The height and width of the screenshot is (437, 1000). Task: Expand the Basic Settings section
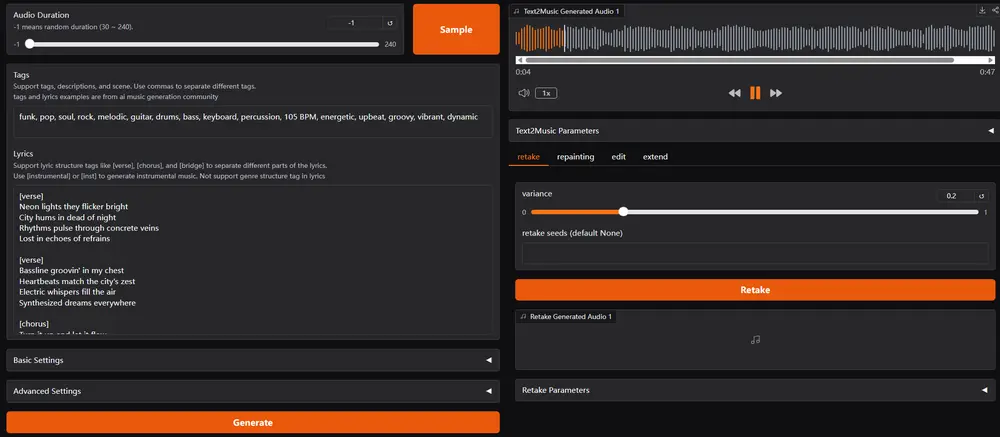tap(253, 360)
